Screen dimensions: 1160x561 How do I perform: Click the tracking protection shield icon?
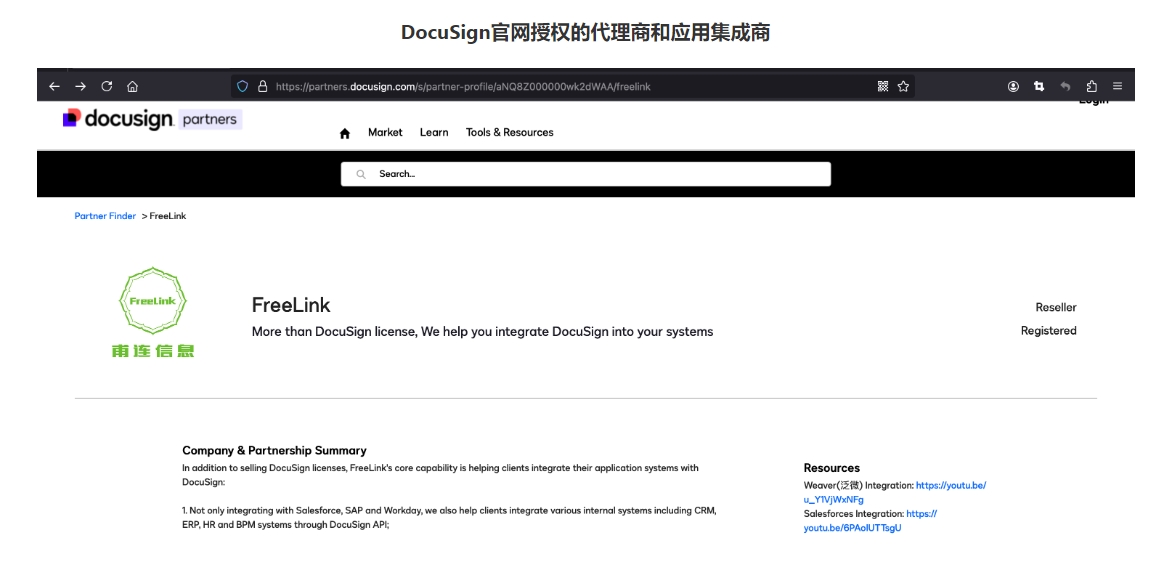tap(242, 87)
